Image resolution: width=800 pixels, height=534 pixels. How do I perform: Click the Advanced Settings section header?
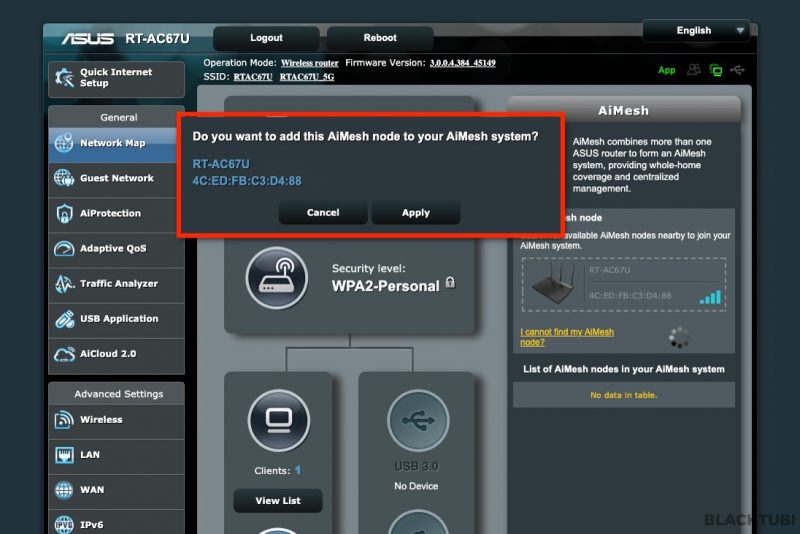(116, 394)
